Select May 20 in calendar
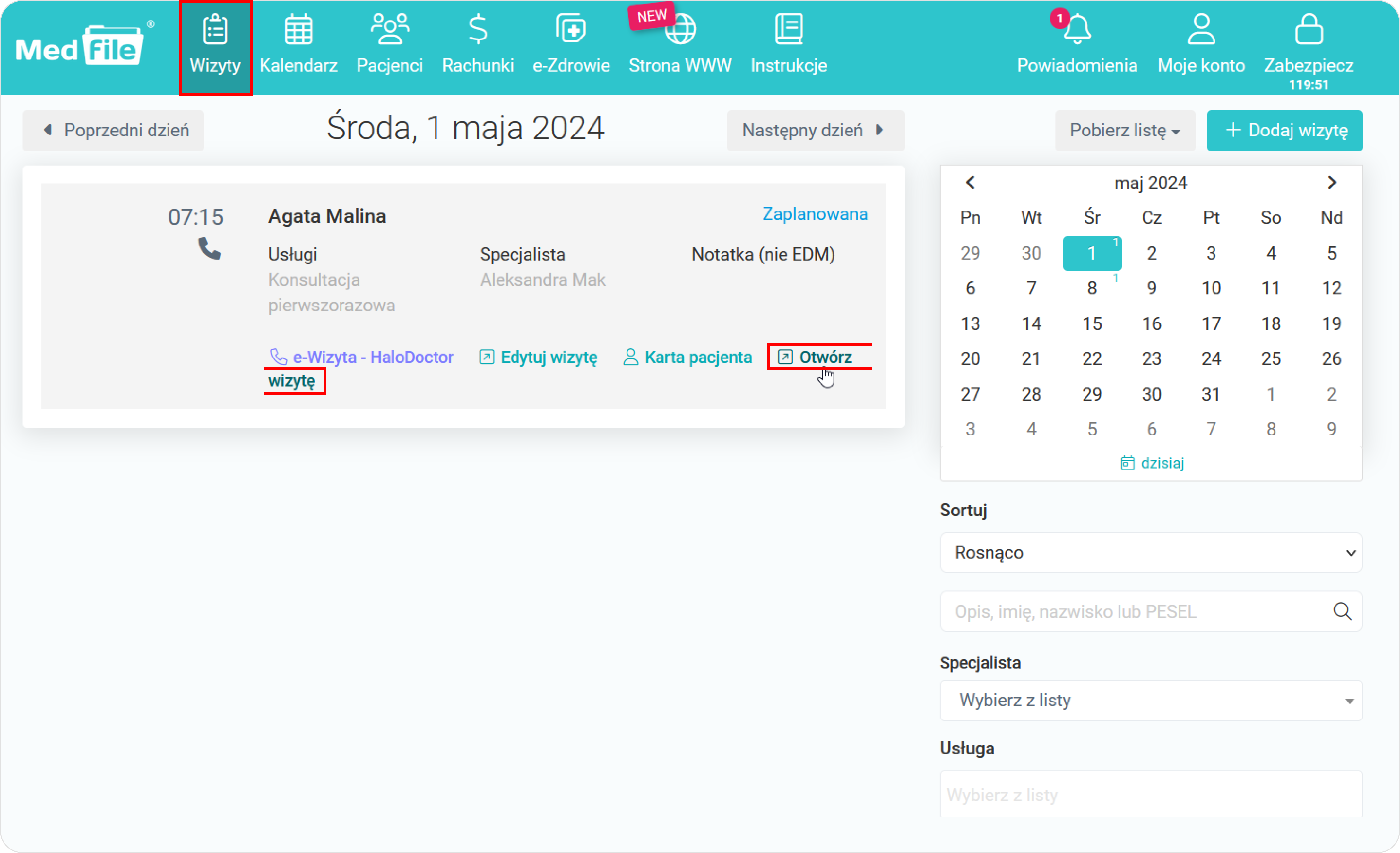The width and height of the screenshot is (1400, 853). [x=970, y=358]
